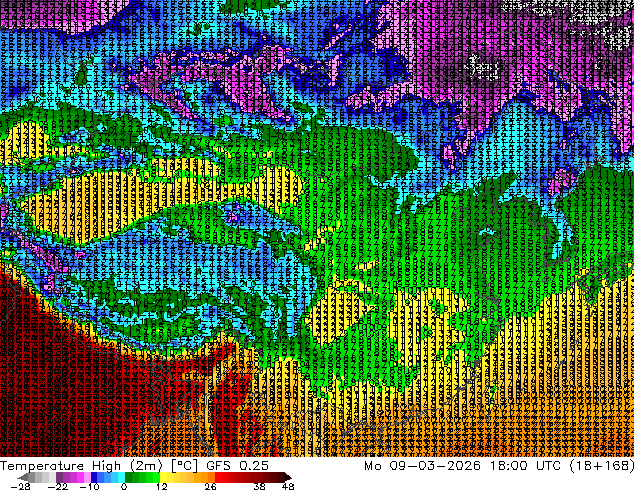Screen dimensions: 634x490
Task: Click the '0' value on the legend
Action: pyautogui.click(x=124, y=486)
